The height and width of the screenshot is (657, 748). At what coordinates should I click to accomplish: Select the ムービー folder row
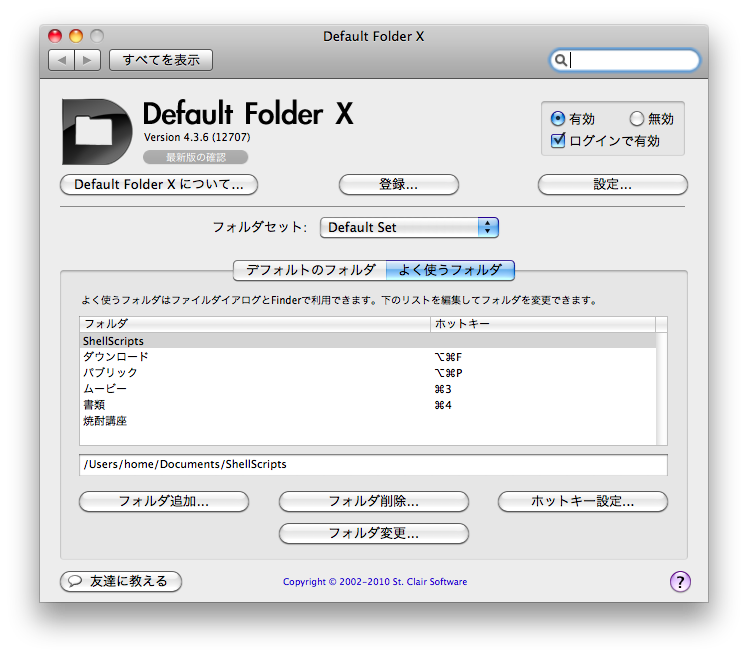point(368,389)
